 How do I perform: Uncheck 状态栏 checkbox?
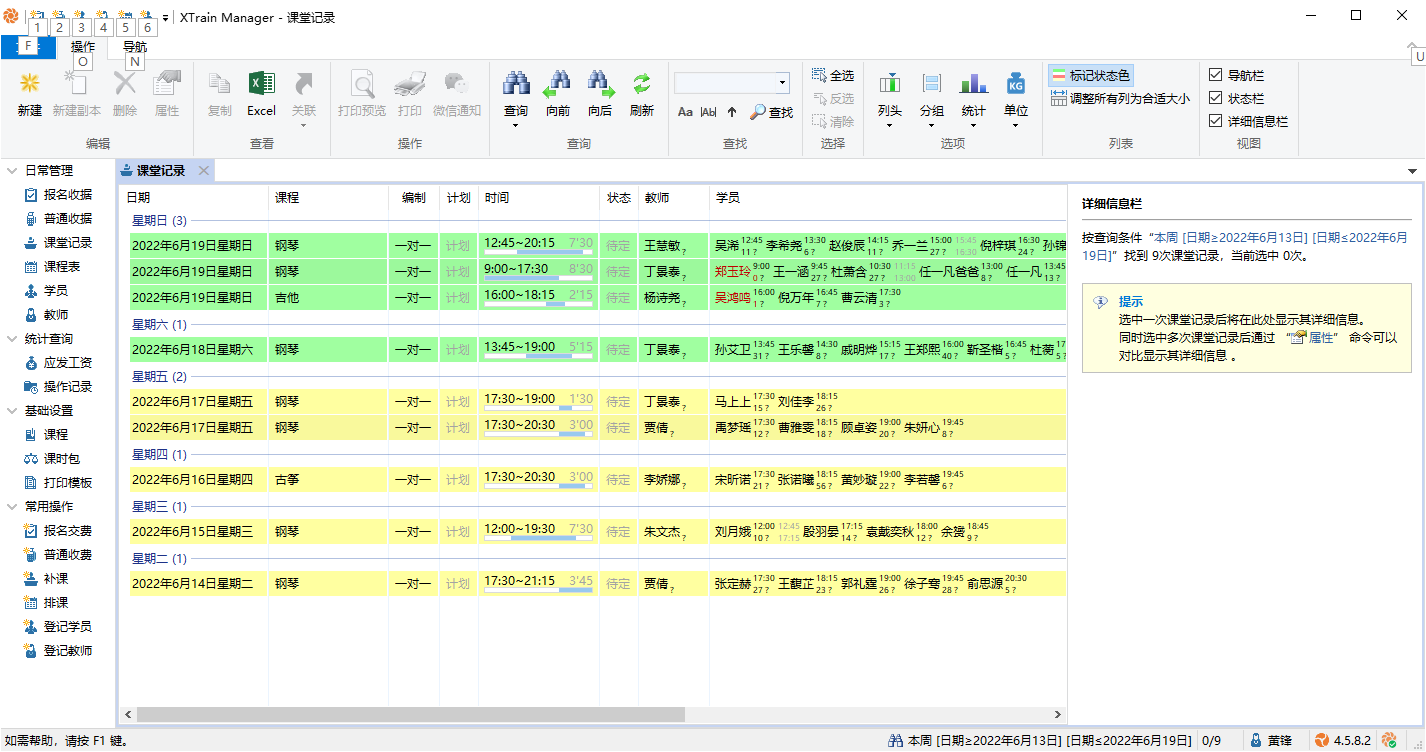pos(1215,98)
